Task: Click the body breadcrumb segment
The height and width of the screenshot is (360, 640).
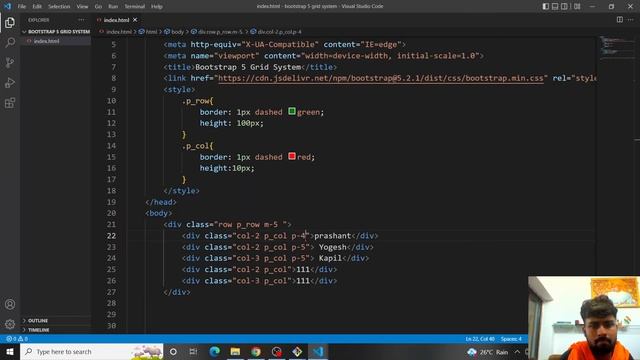Action: 177,31
